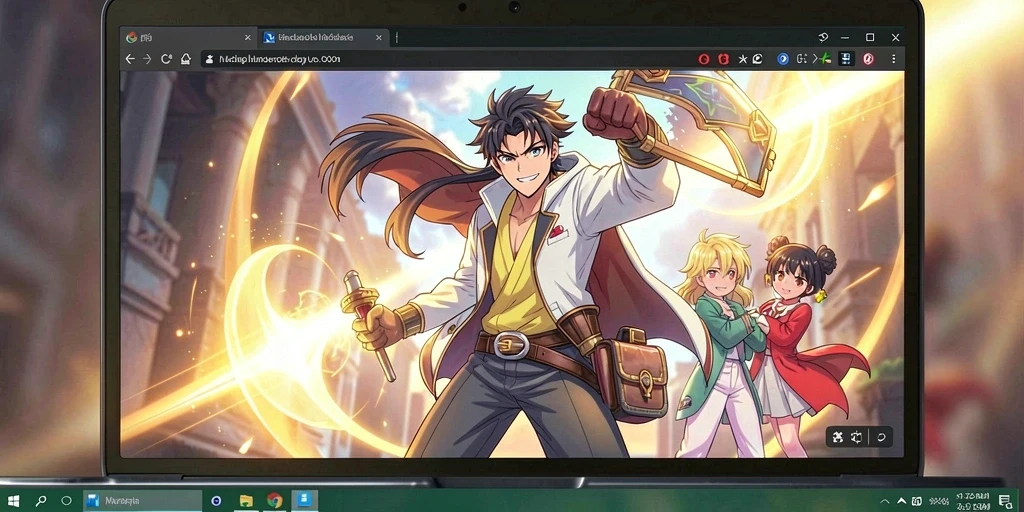Open Chrome from the taskbar
Image resolution: width=1024 pixels, height=512 pixels.
[x=274, y=501]
